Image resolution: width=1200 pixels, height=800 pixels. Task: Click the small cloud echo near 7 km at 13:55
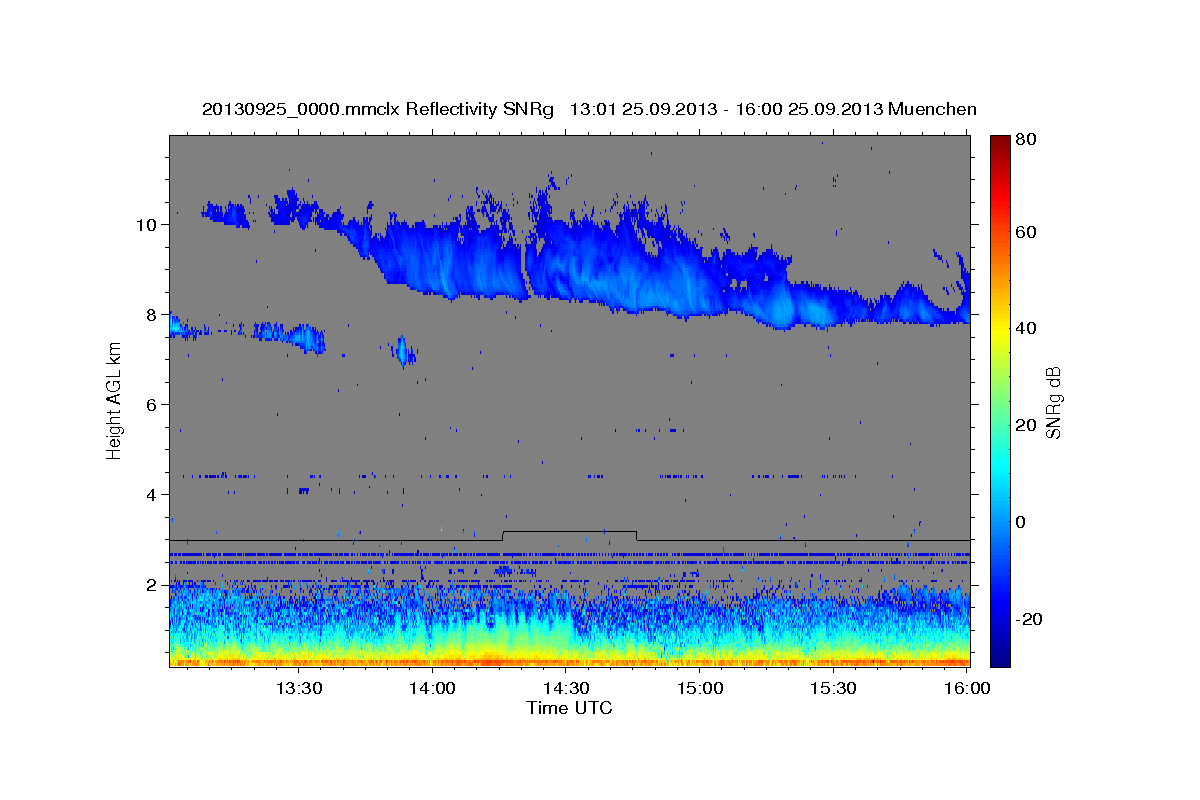[405, 351]
